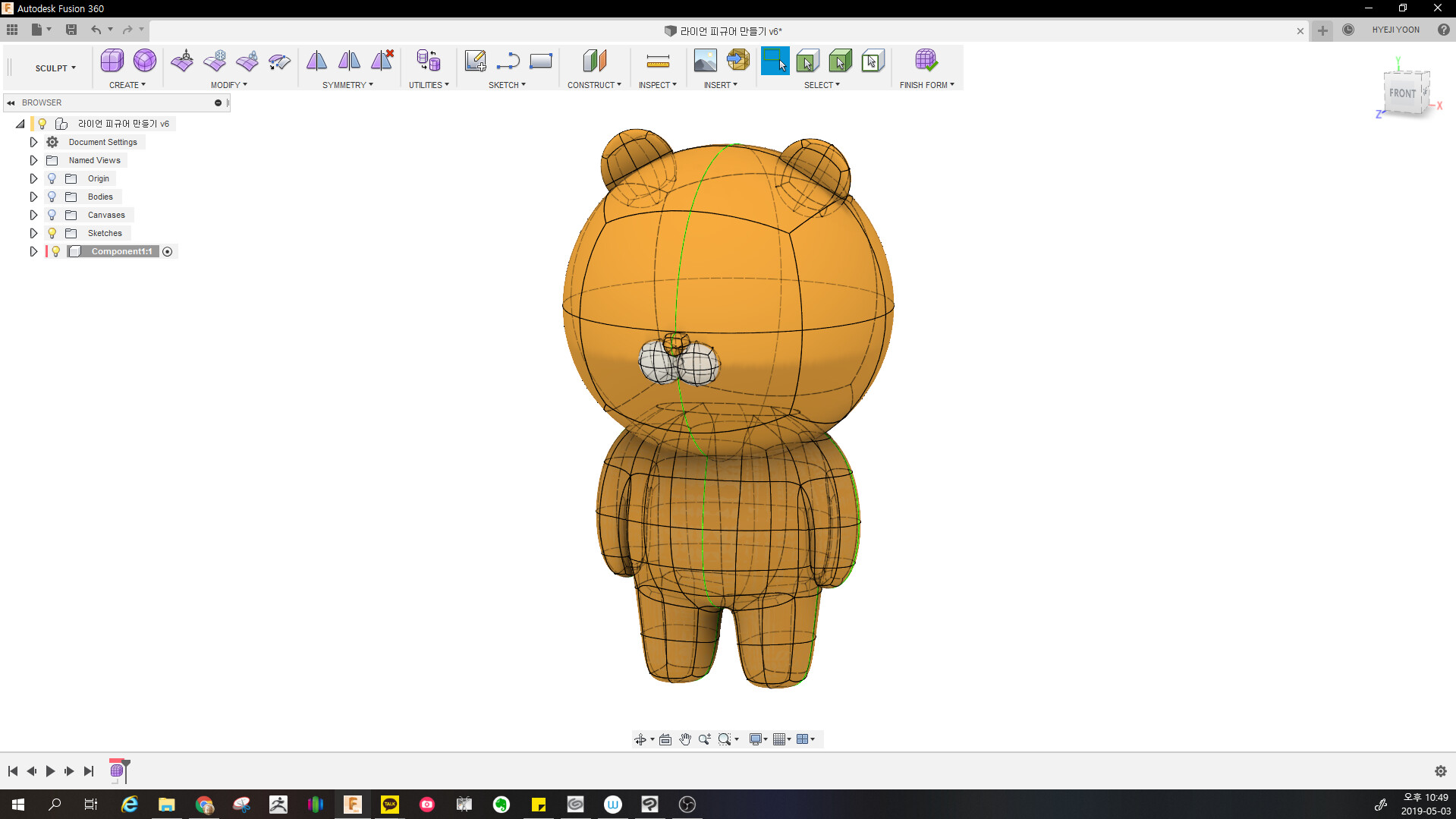Expand the Canvases folder
The image size is (1456, 819).
(33, 215)
